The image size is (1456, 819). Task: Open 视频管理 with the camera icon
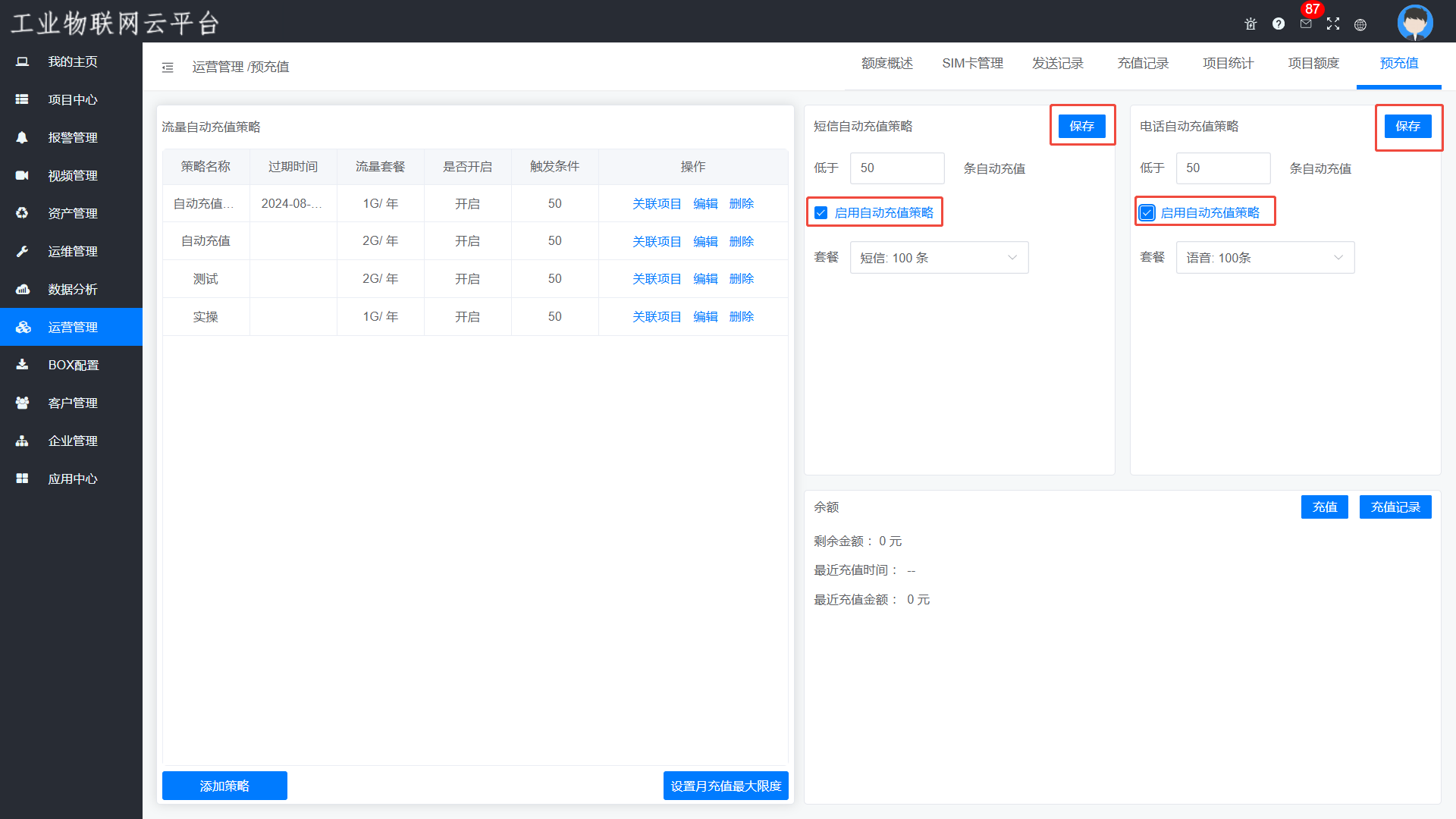(71, 175)
